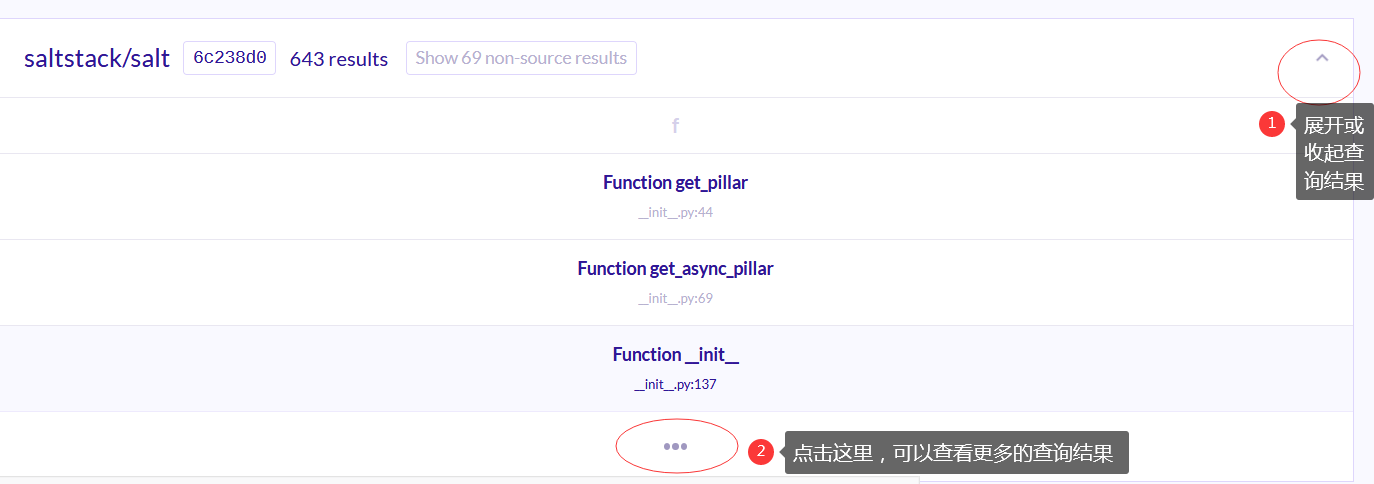Show 69 non-source results
The image size is (1374, 484).
[x=521, y=58]
